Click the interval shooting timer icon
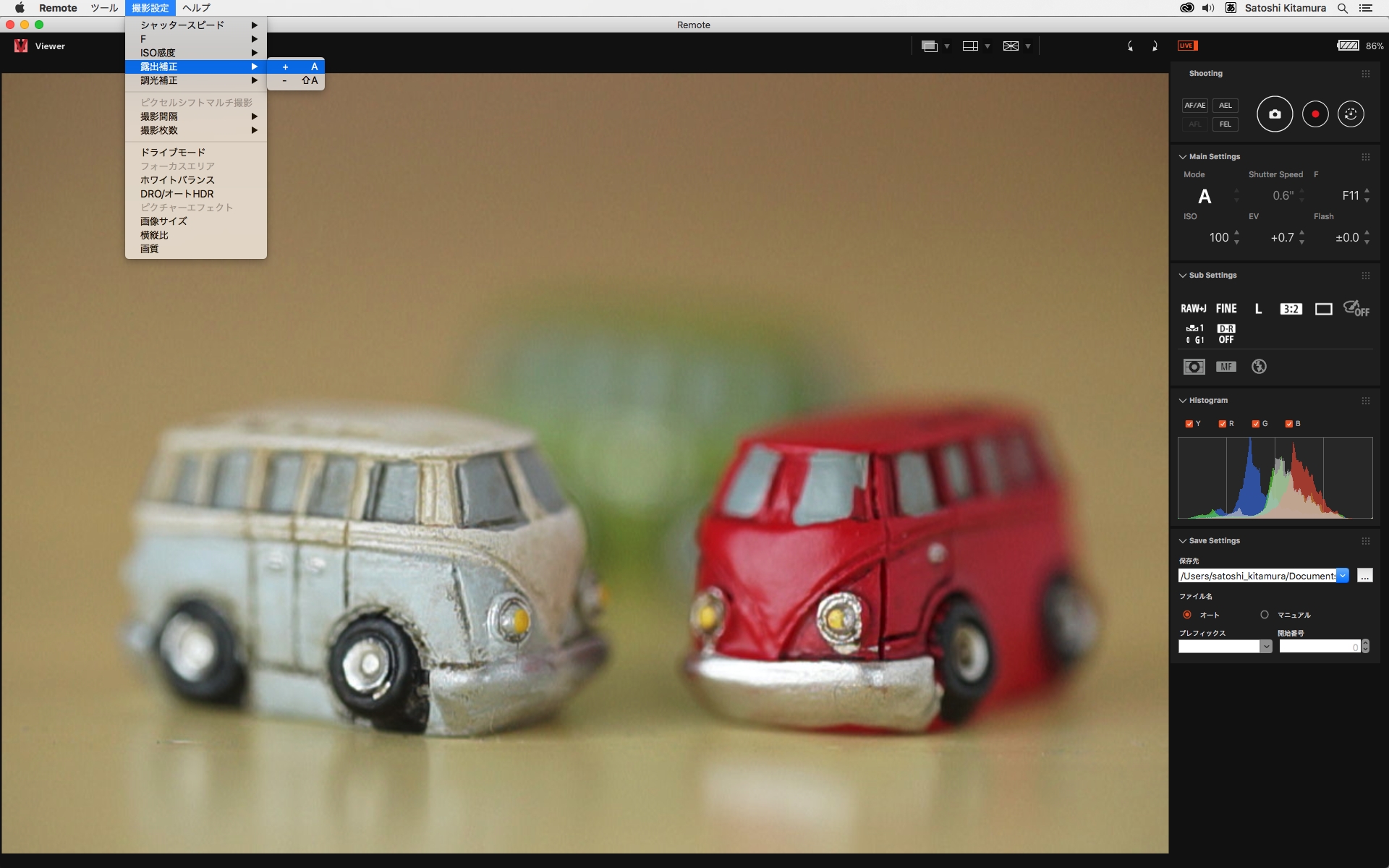The height and width of the screenshot is (868, 1389). (1350, 114)
